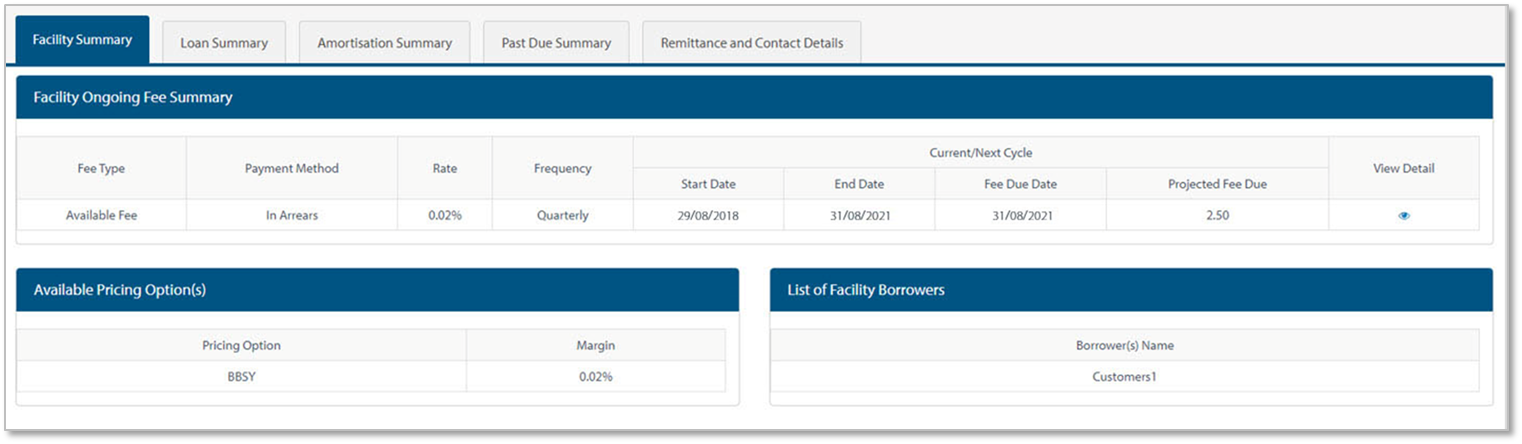Switch to the Amortisation Summary tab
Screen dimensions: 1522x444
tap(384, 43)
